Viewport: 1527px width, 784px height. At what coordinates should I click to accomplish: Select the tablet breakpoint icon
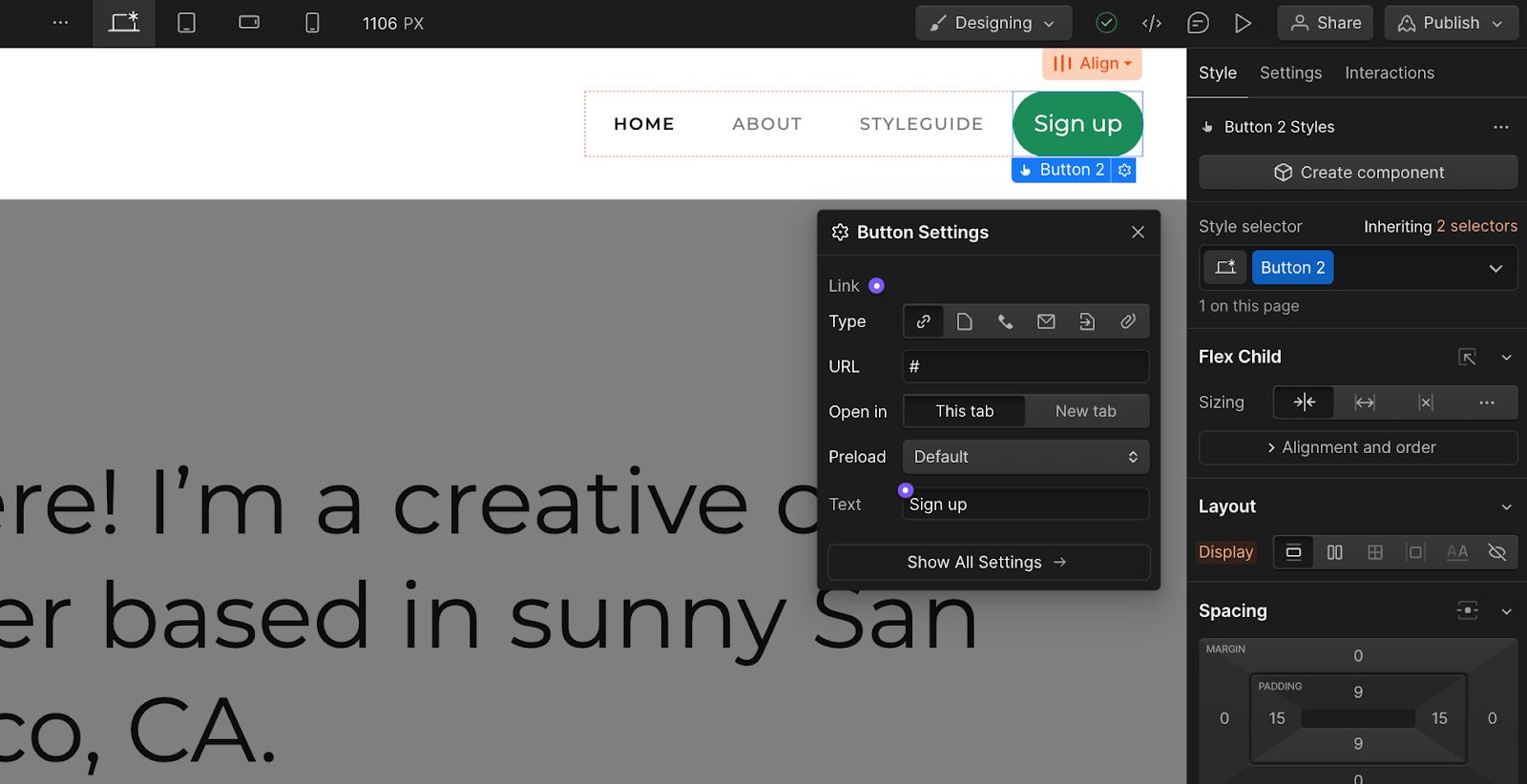187,23
